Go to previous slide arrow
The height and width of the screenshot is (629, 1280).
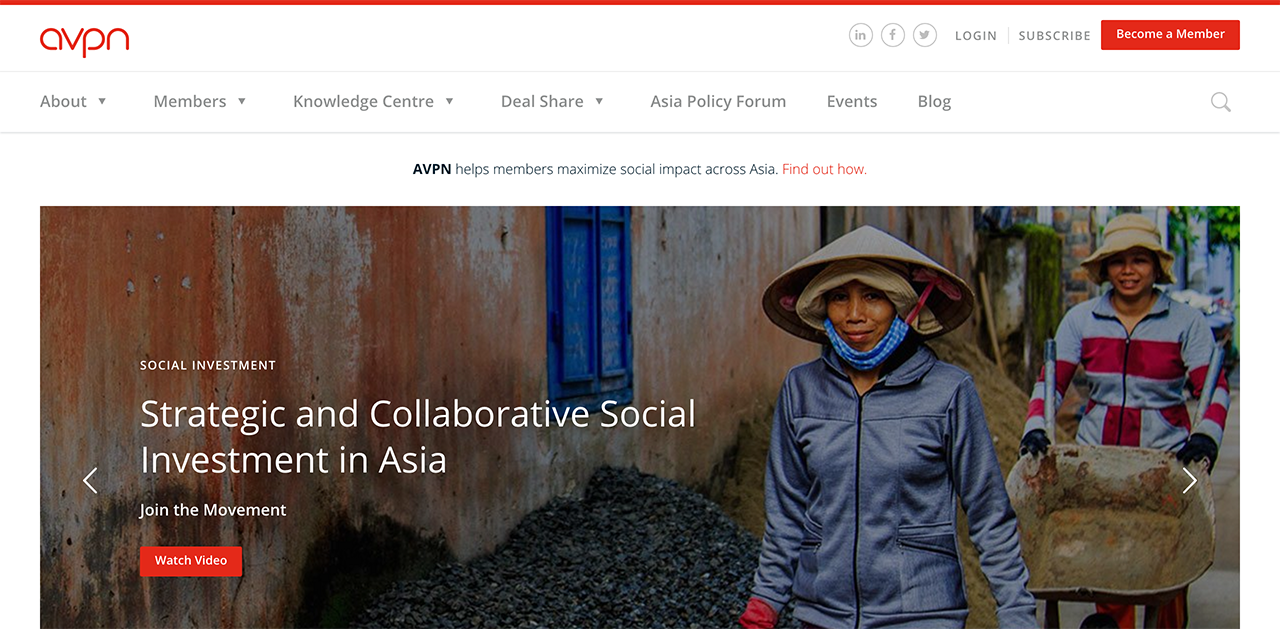(90, 481)
